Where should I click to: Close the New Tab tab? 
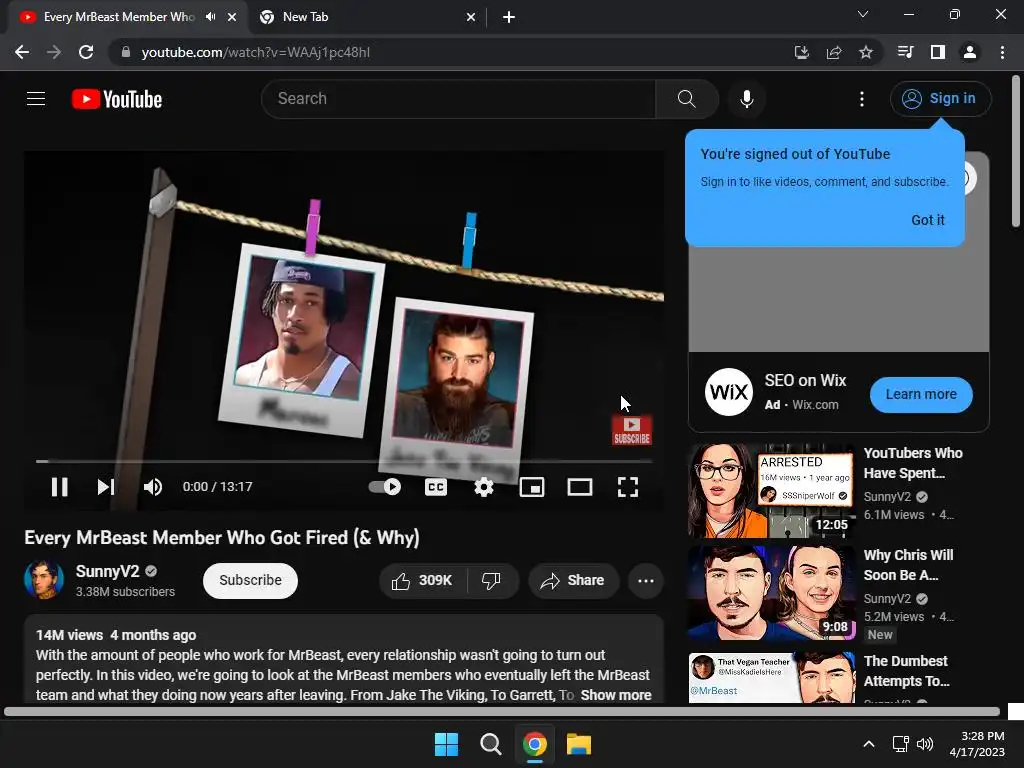471,17
